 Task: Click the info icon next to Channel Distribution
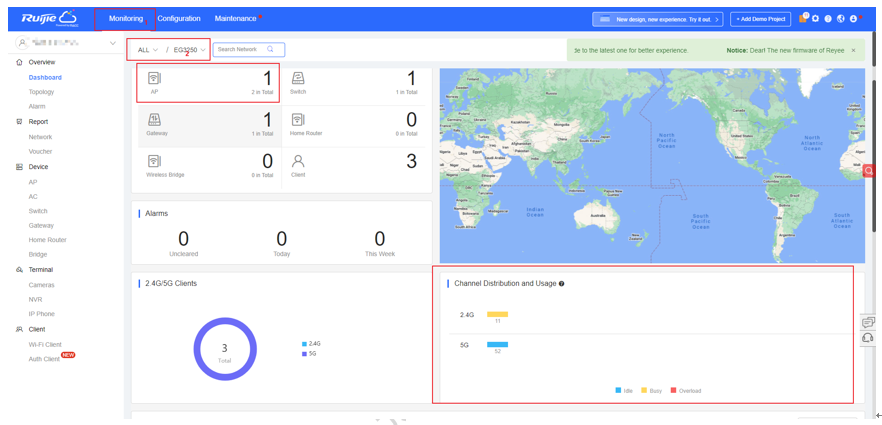click(561, 284)
